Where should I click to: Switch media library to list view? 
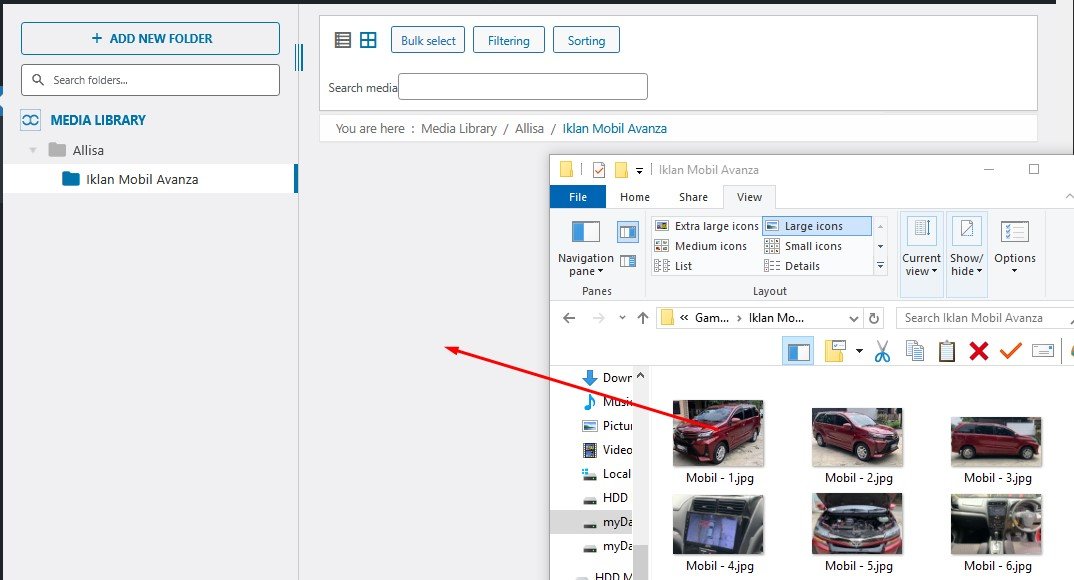tap(343, 40)
